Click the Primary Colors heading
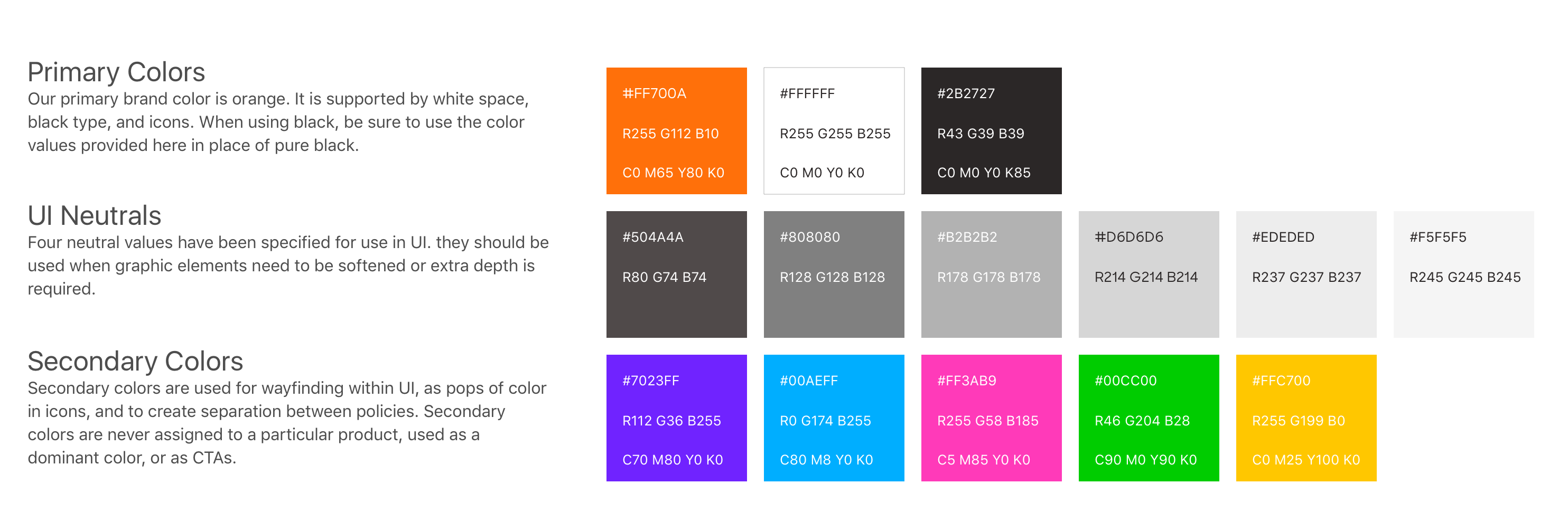 116,72
